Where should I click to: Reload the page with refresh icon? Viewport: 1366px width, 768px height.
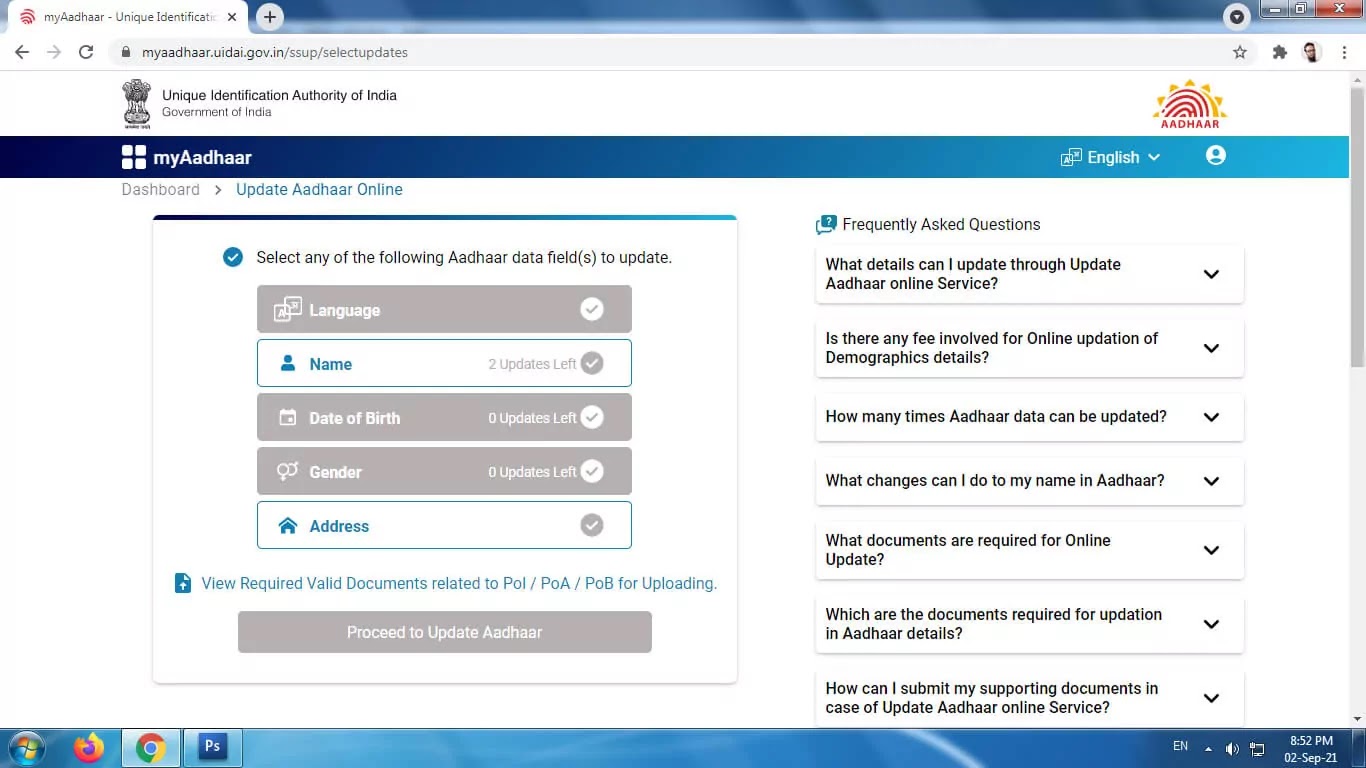tap(86, 52)
